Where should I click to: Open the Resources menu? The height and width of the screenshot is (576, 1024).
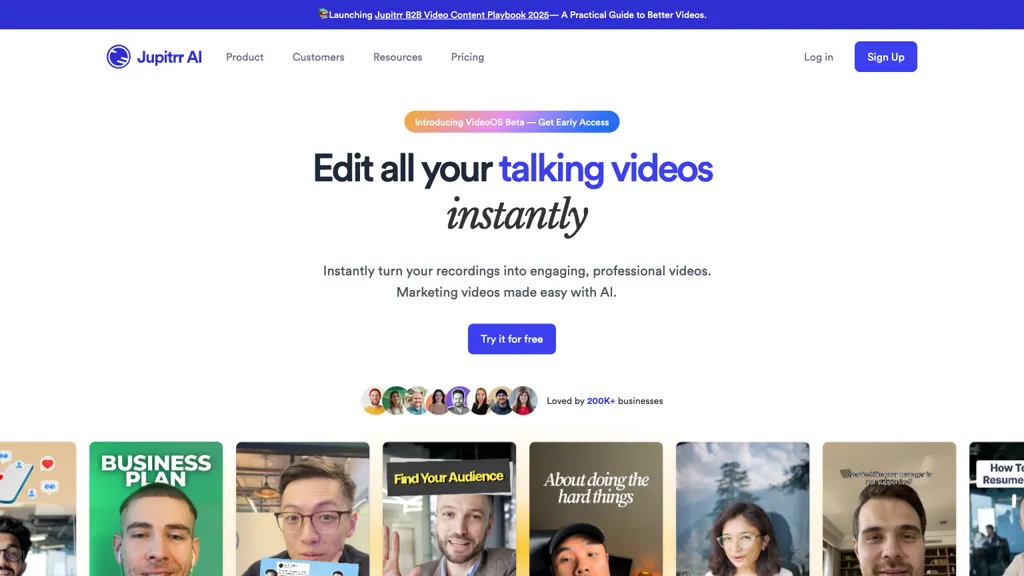point(398,57)
